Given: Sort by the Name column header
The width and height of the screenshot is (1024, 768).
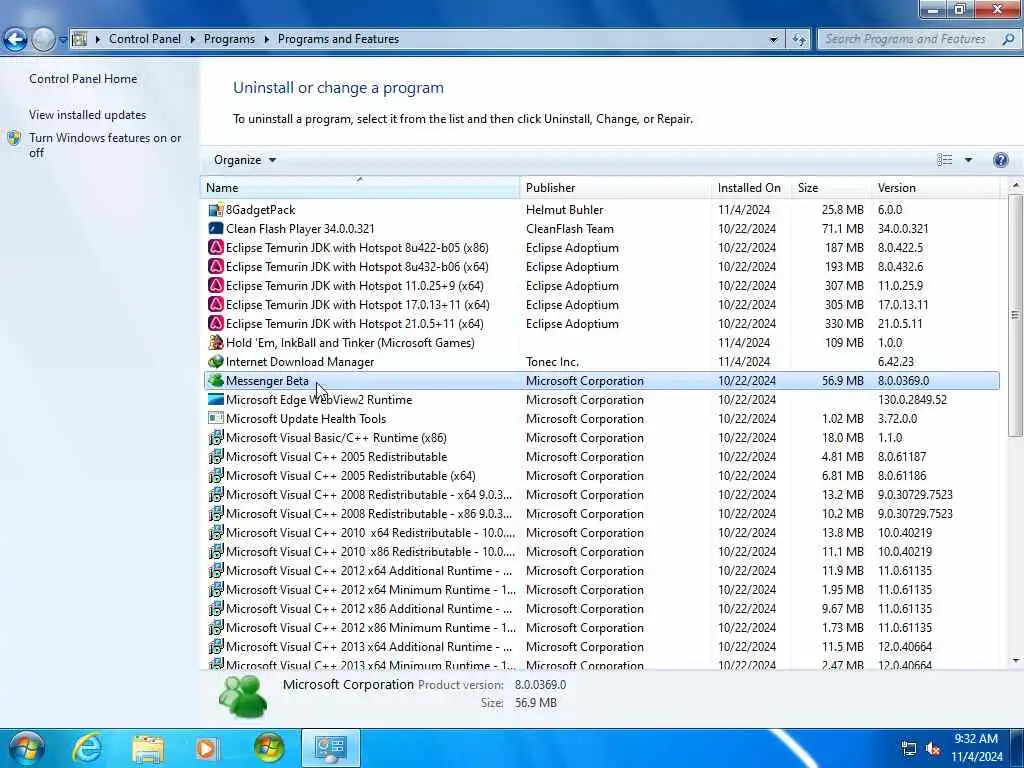Looking at the screenshot, I should [x=360, y=187].
